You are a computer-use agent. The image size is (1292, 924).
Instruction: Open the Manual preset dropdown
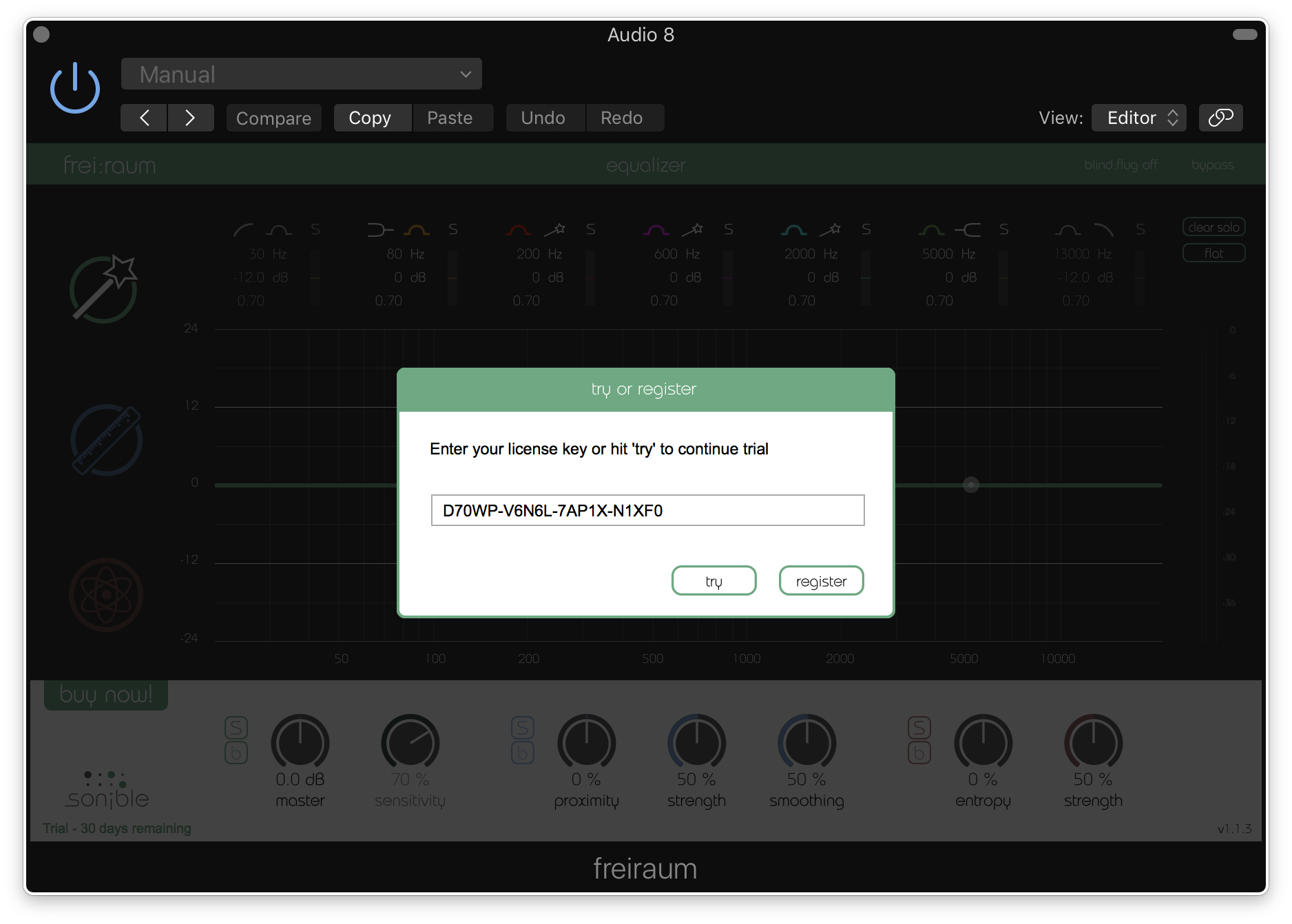coord(301,74)
